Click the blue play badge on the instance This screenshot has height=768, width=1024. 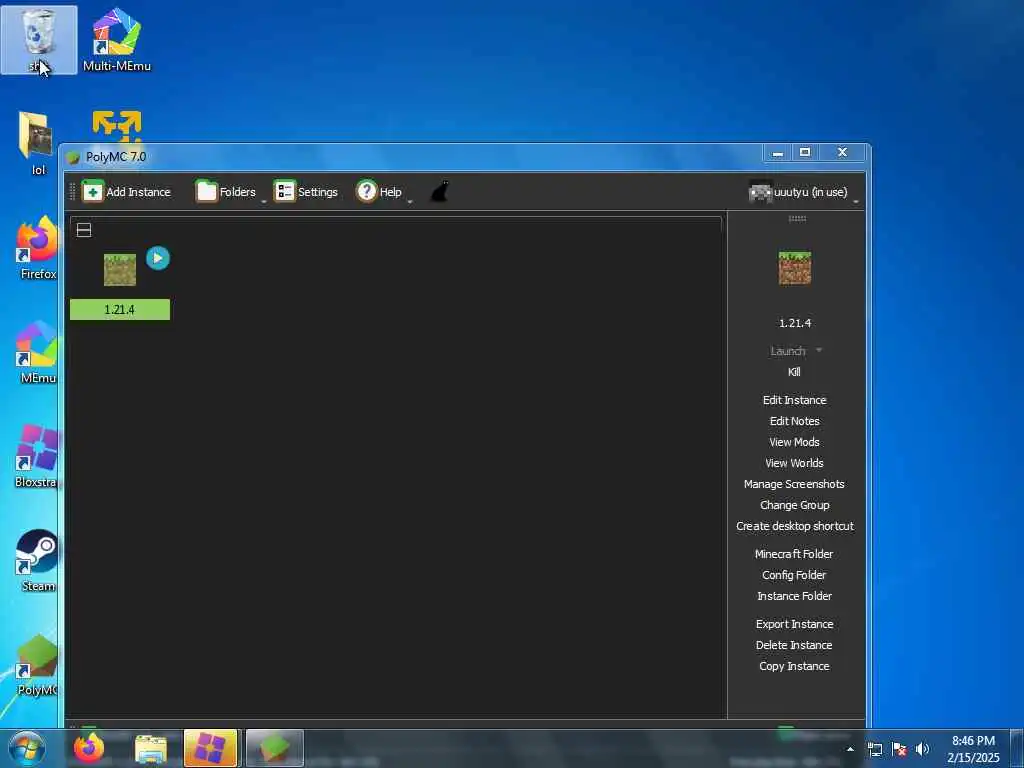coord(157,258)
